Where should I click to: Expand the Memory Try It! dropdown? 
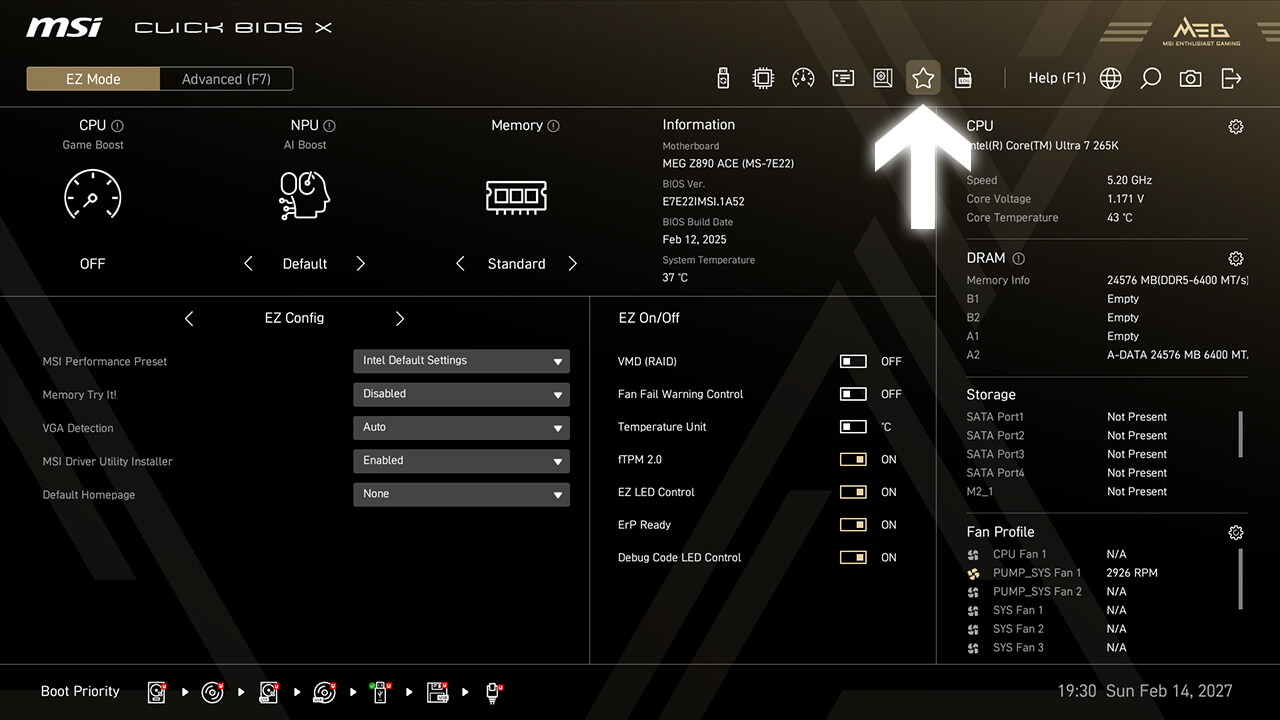[x=461, y=394]
